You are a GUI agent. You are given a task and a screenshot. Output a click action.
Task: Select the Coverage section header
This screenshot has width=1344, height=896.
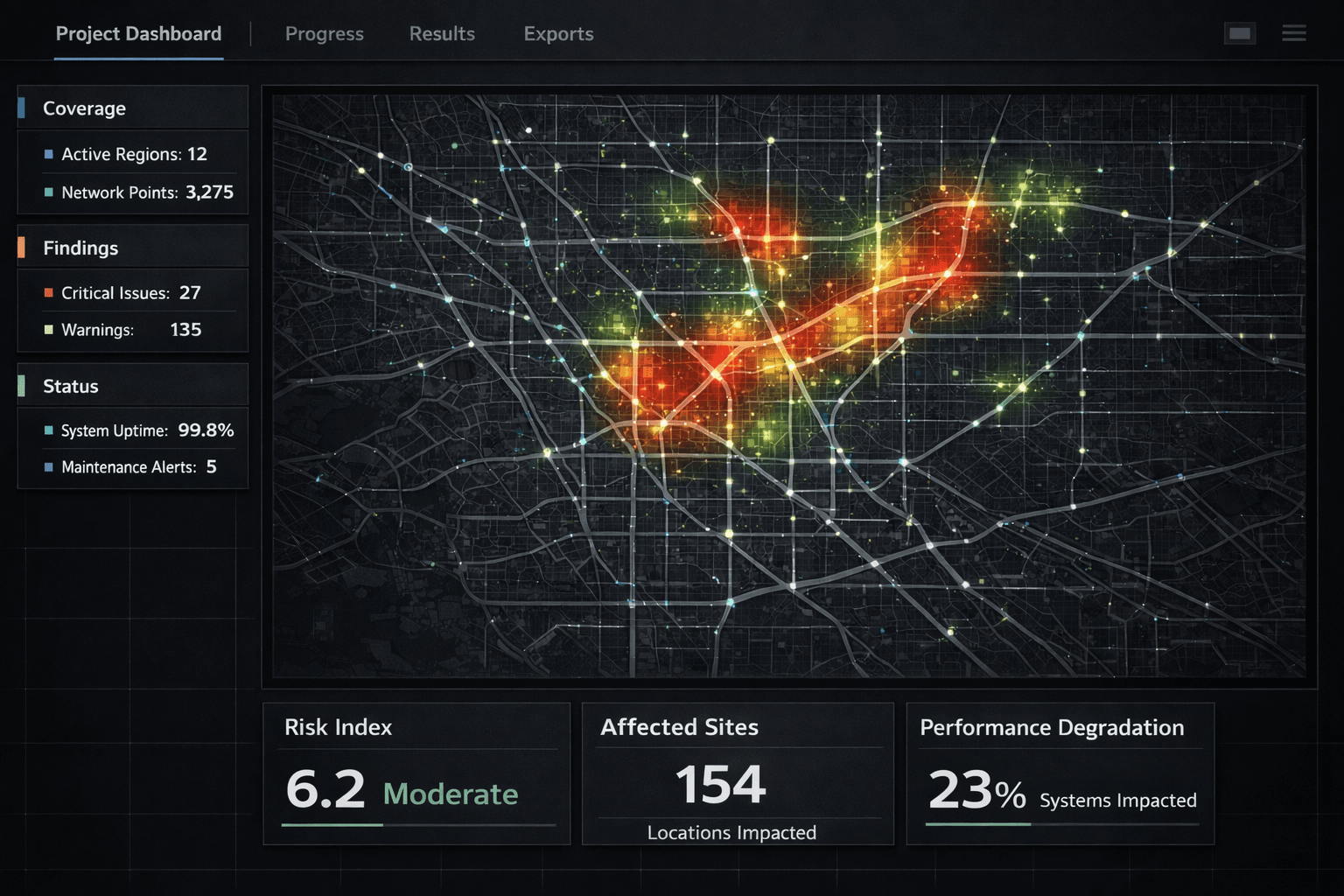click(x=133, y=108)
